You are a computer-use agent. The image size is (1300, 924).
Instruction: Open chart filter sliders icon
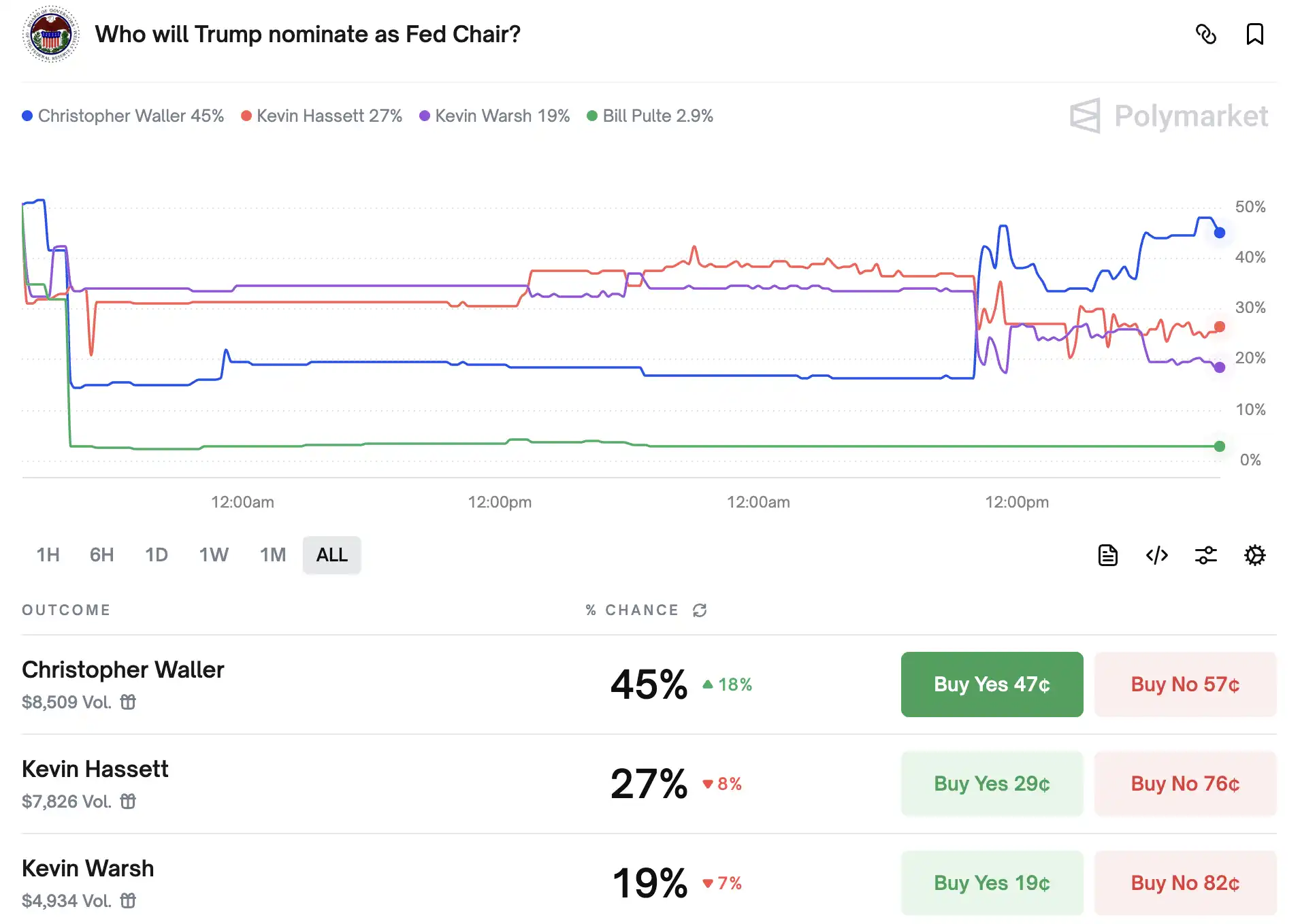pyautogui.click(x=1205, y=555)
